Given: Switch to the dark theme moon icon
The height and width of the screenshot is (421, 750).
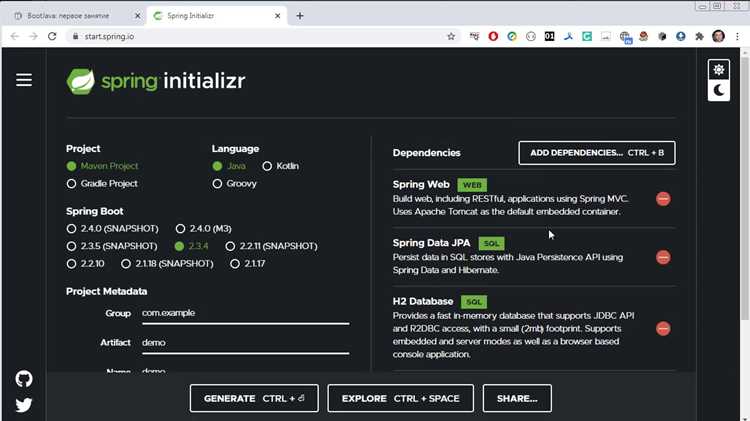Looking at the screenshot, I should (718, 90).
